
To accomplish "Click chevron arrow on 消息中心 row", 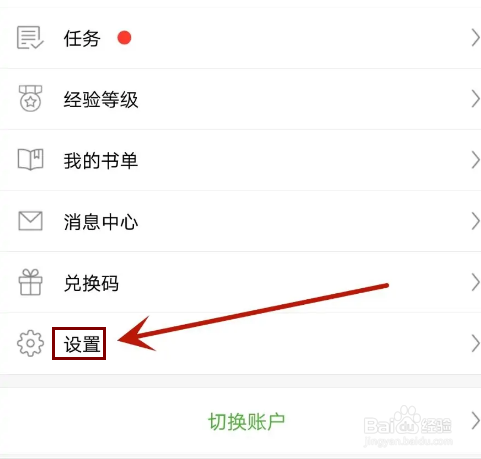I will coord(475,221).
